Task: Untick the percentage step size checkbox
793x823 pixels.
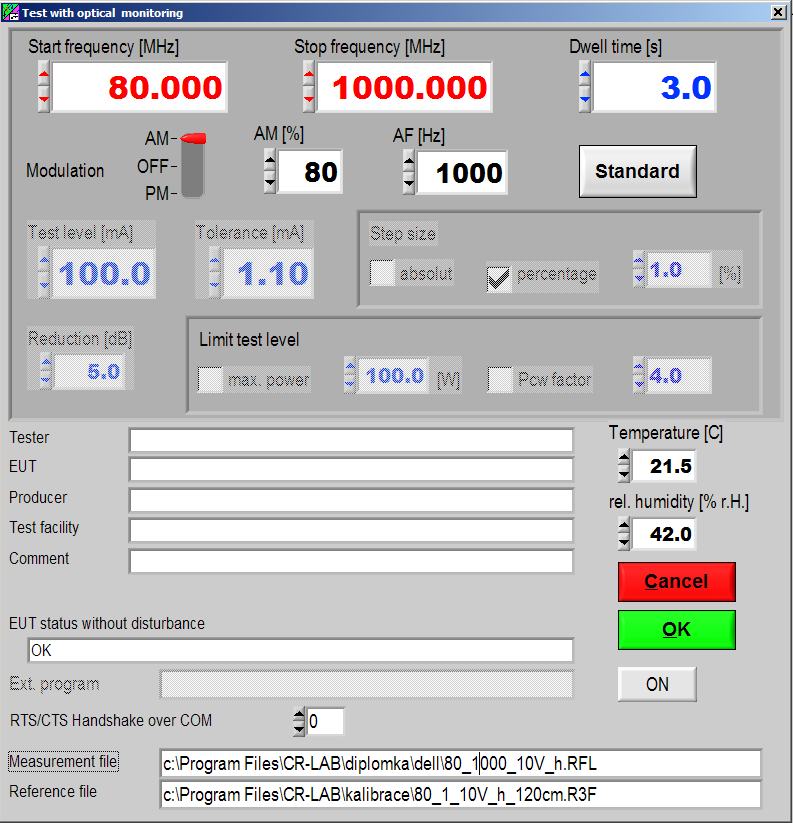Action: click(x=499, y=279)
